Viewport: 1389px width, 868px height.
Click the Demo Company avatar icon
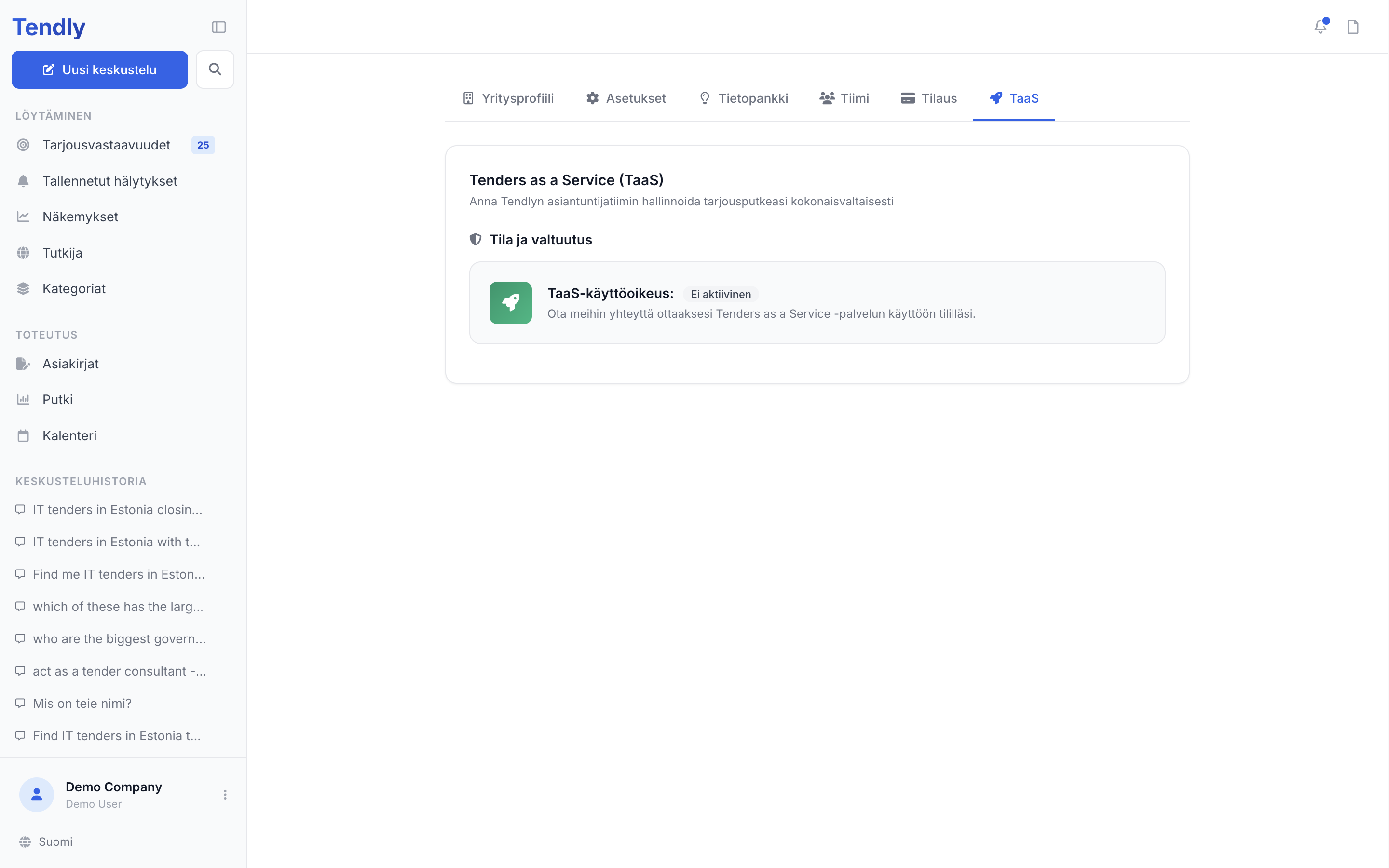pos(37,794)
